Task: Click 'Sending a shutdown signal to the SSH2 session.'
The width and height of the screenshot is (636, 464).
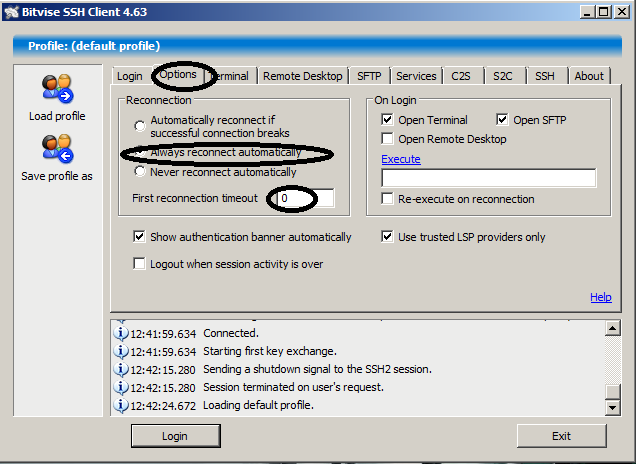Action: point(317,369)
